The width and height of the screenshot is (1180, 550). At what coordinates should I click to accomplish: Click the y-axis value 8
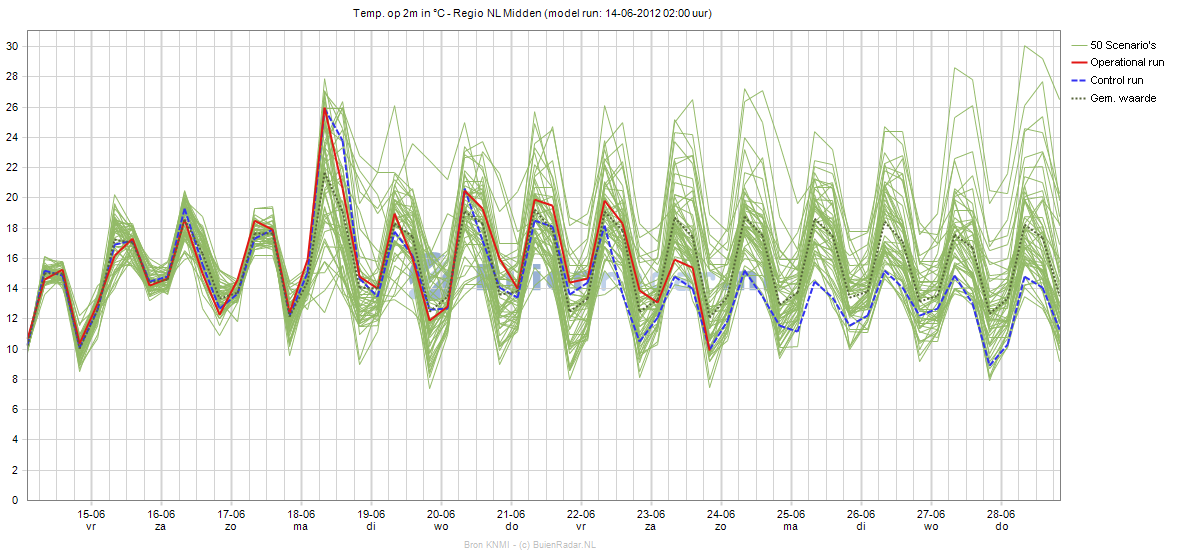tap(14, 379)
